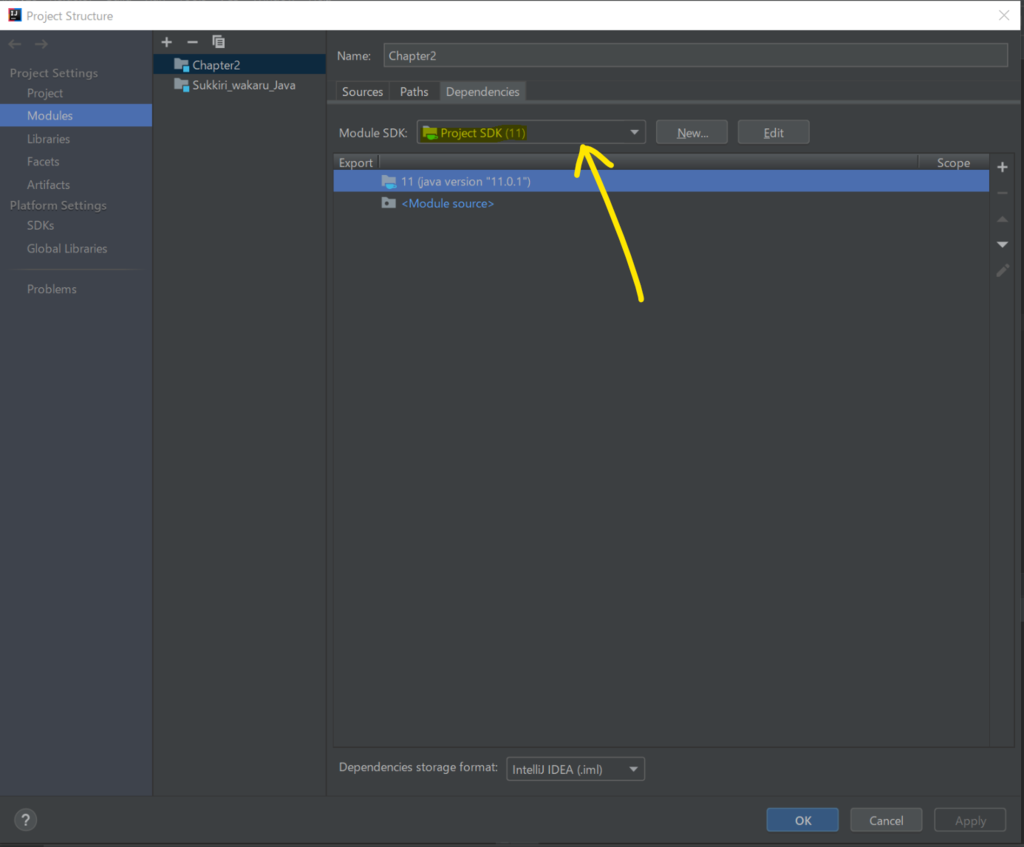The height and width of the screenshot is (847, 1024).
Task: Click the help question mark icon
Action: pyautogui.click(x=25, y=820)
